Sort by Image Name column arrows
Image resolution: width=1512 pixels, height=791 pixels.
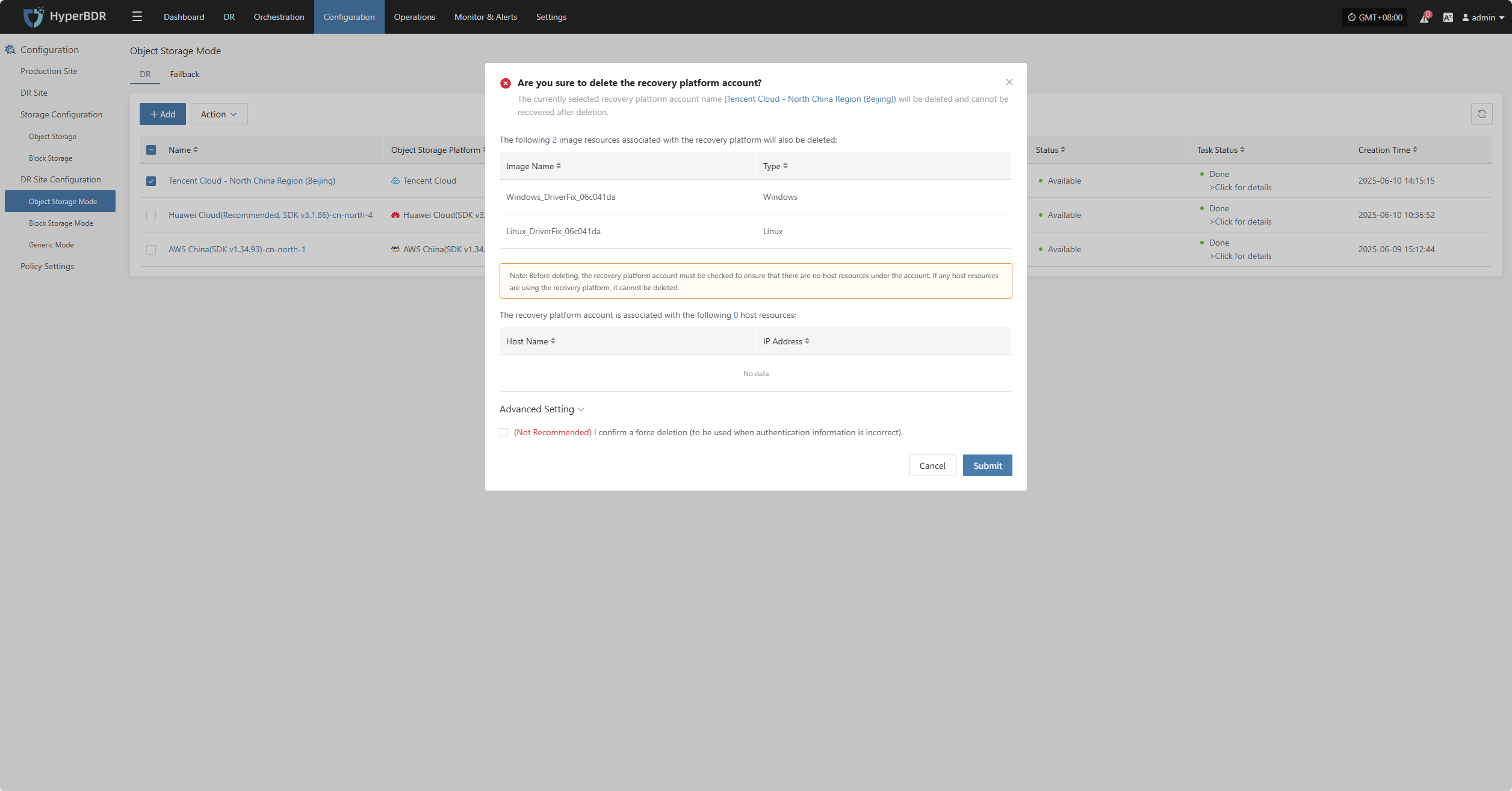(x=559, y=166)
